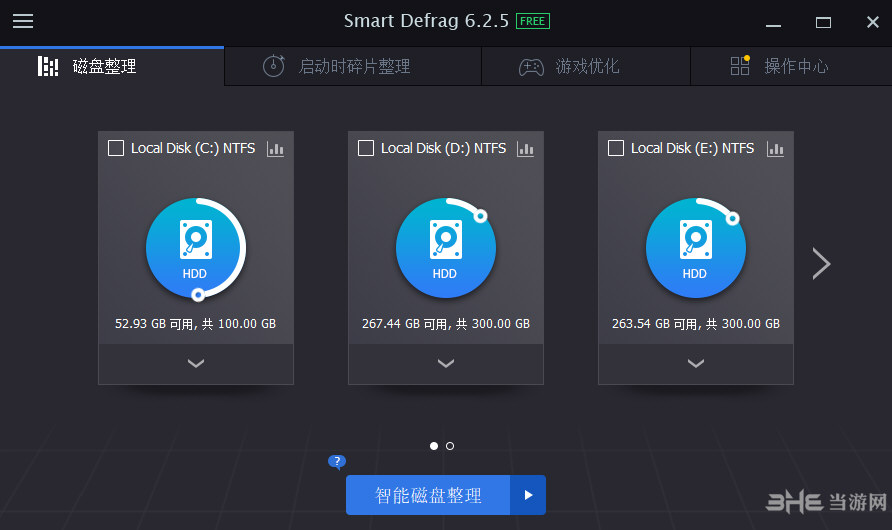Open fragmentation chart for Local Disk (D:)
Screen dimensions: 892x530
pos(525,149)
